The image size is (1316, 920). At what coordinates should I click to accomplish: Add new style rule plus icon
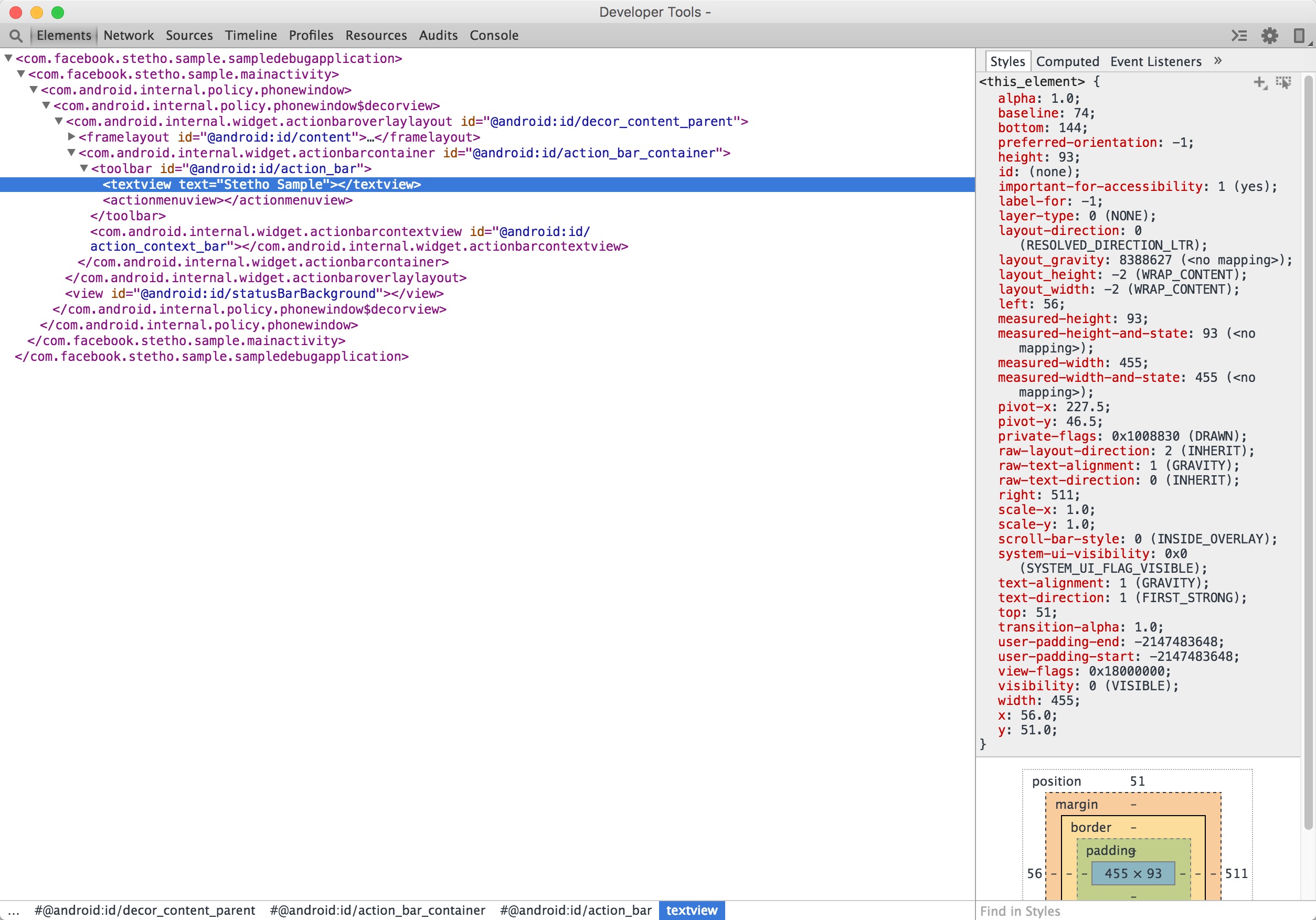(x=1259, y=82)
